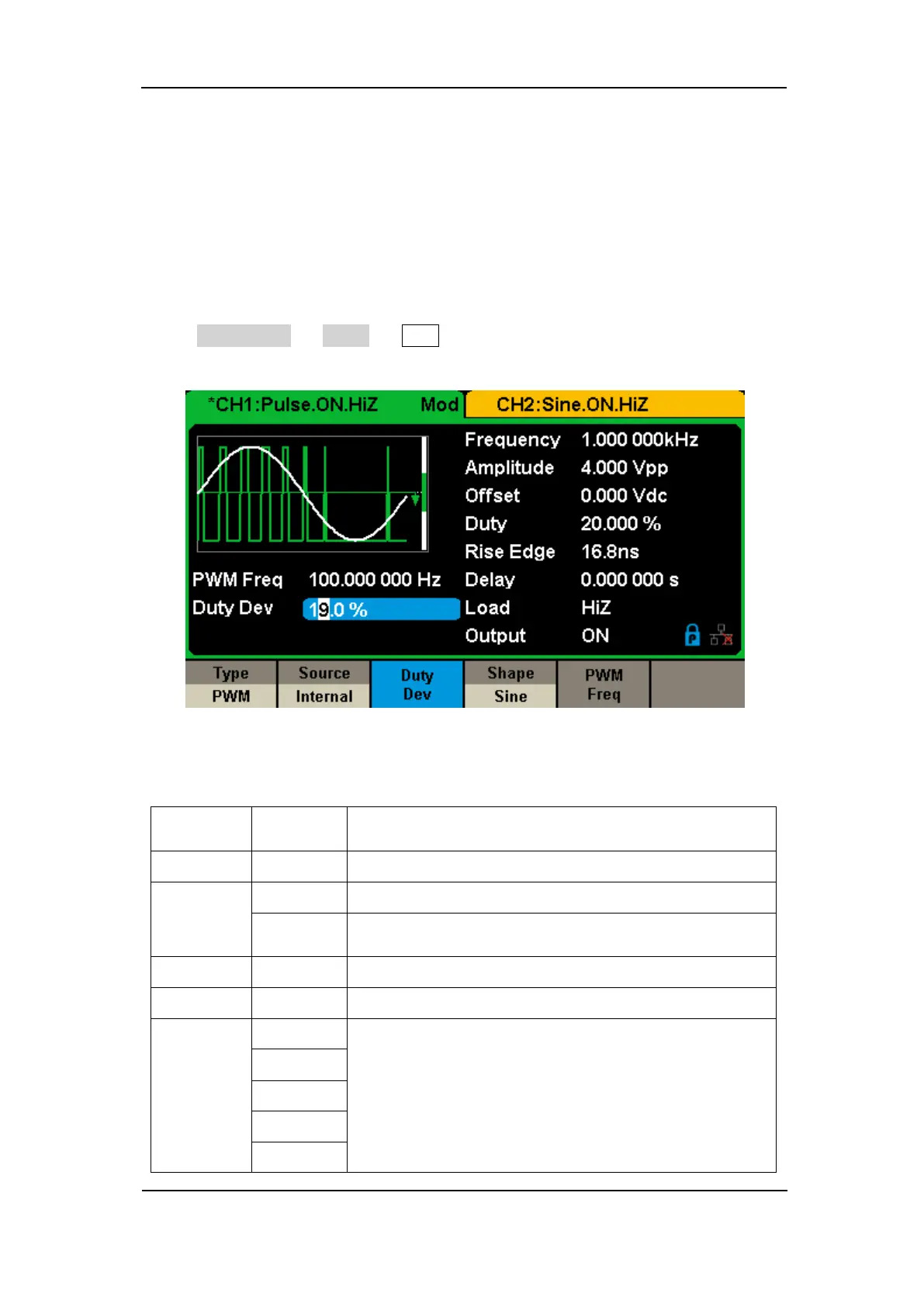Switch to the CH2:Sine.ON.HiZ tab
Viewport: 924px width, 1307px height.
[604, 404]
